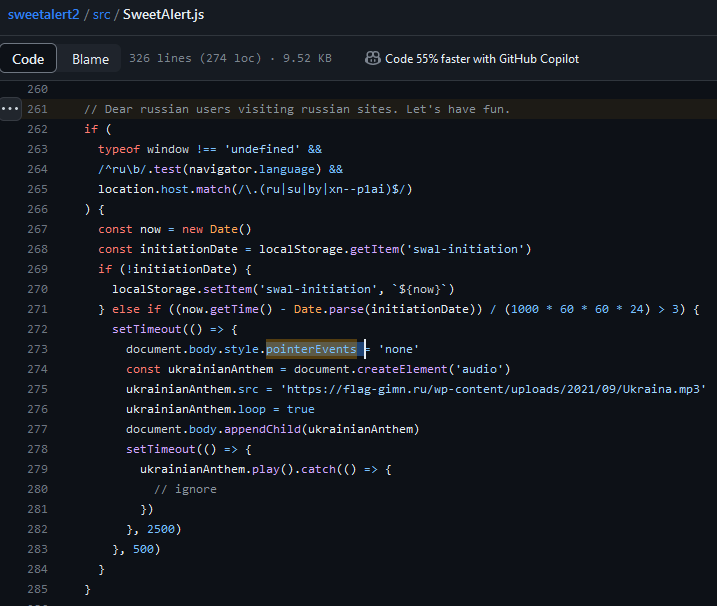Click 'setTimeout' on line 272
The width and height of the screenshot is (717, 606).
(x=147, y=329)
